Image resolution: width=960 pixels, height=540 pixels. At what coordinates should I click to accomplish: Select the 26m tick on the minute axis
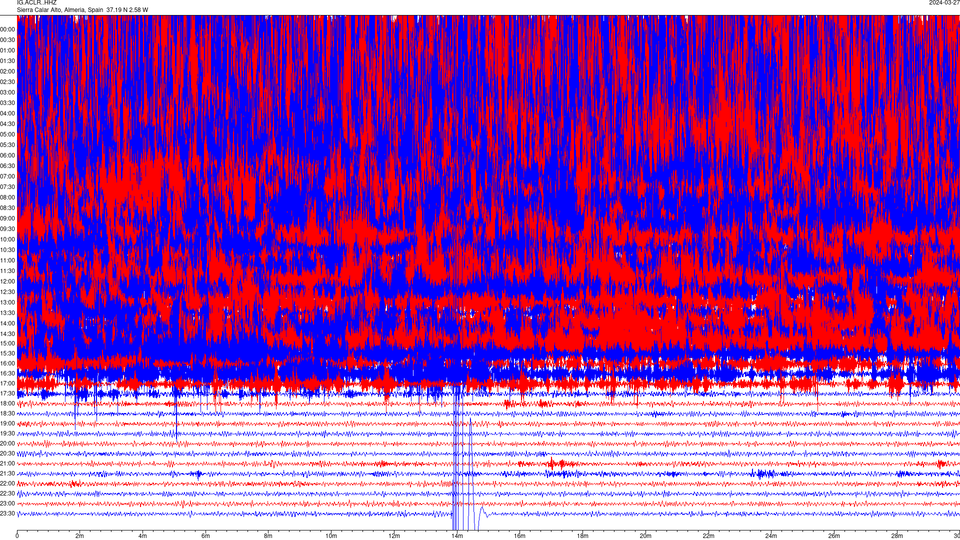pos(834,536)
